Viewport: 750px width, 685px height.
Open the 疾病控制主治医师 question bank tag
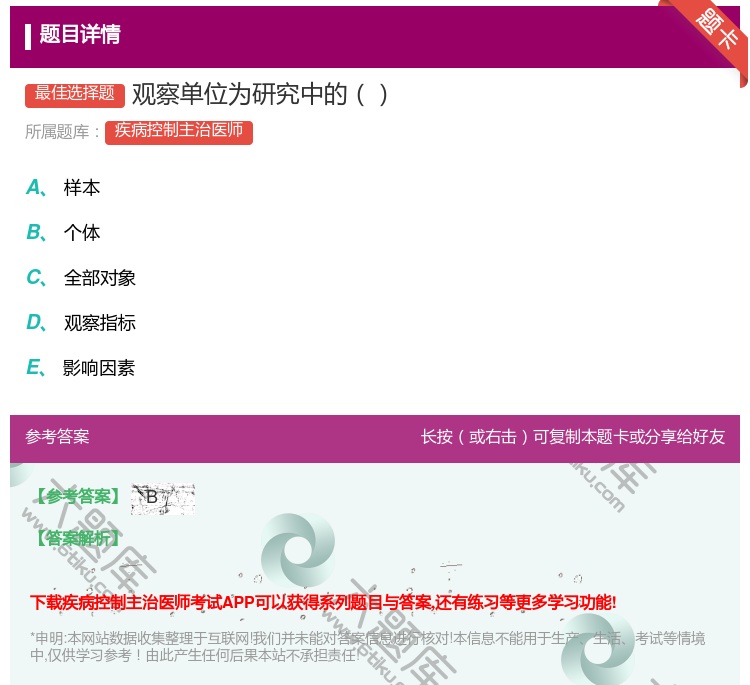click(179, 132)
